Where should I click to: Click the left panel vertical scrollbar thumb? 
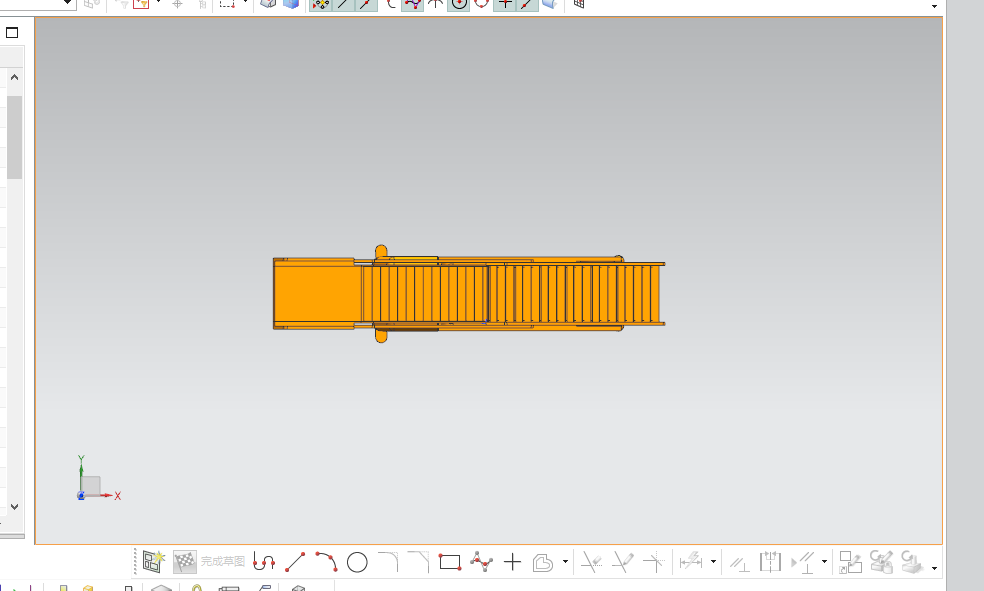14,137
